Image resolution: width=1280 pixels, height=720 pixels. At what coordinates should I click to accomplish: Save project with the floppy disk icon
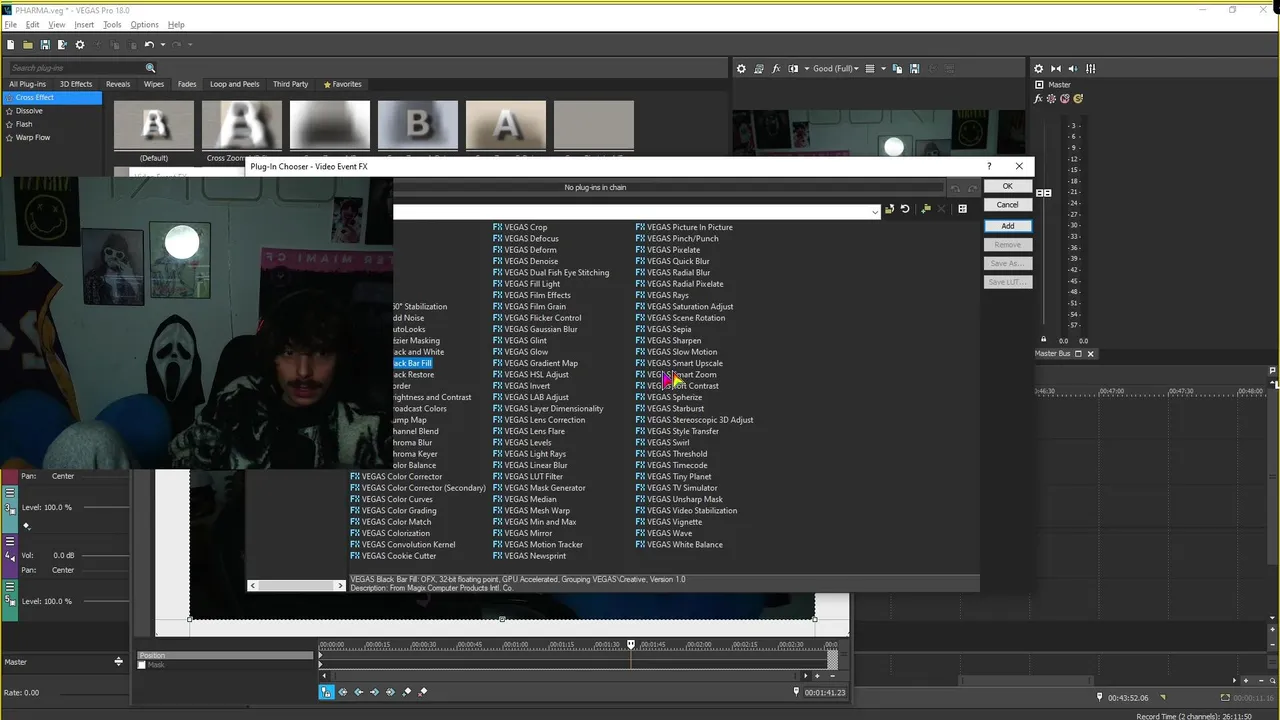pos(44,45)
